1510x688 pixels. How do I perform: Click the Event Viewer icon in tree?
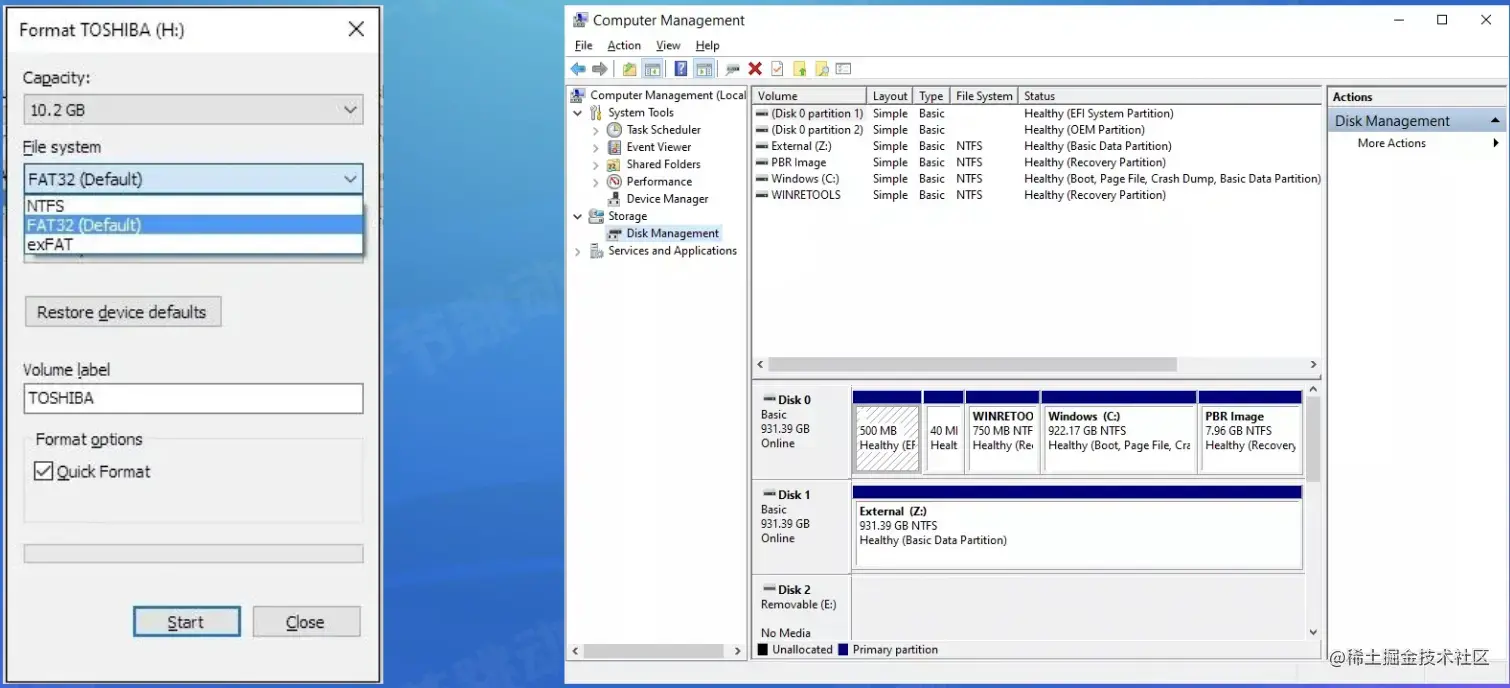tap(614, 147)
